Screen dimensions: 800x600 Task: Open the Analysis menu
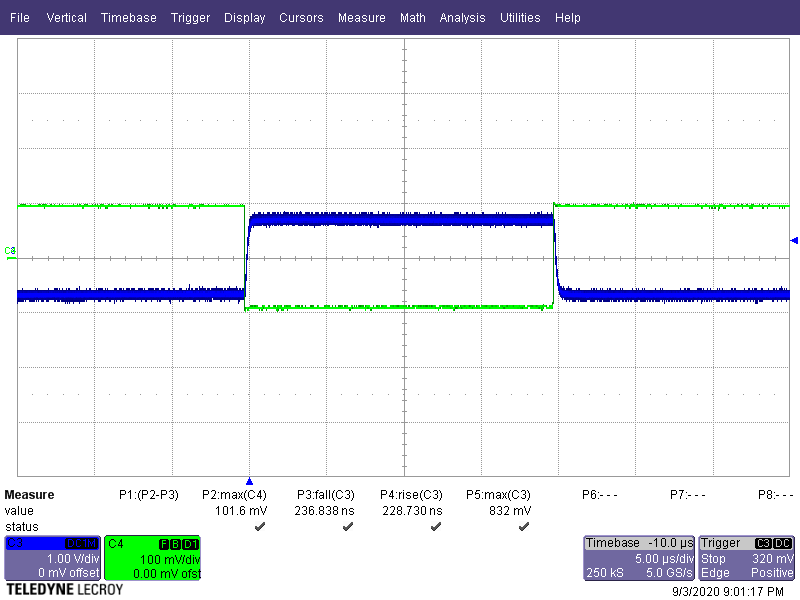[462, 17]
